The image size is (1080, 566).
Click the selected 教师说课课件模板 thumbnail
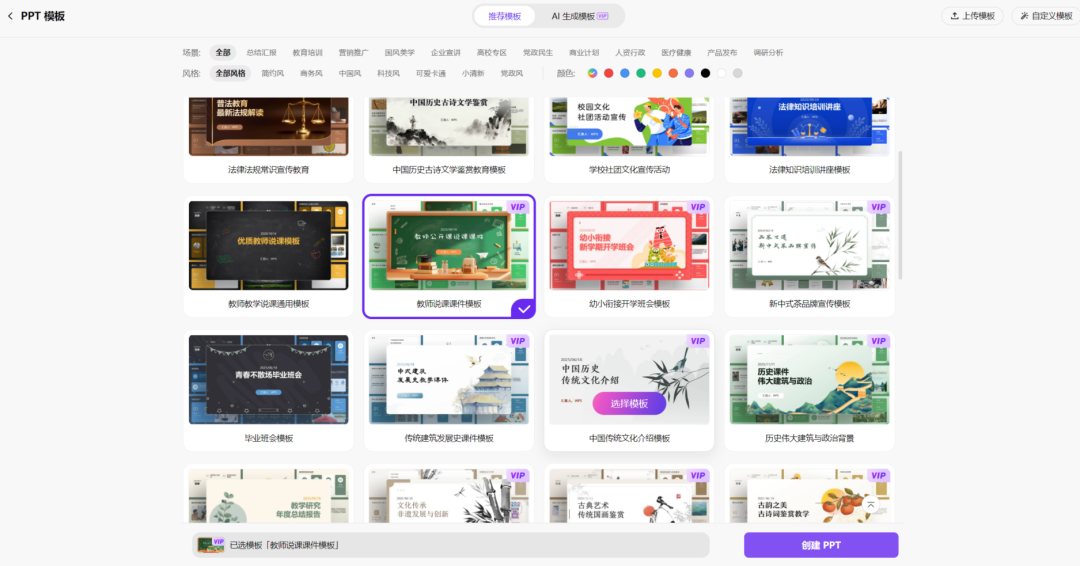pos(449,246)
